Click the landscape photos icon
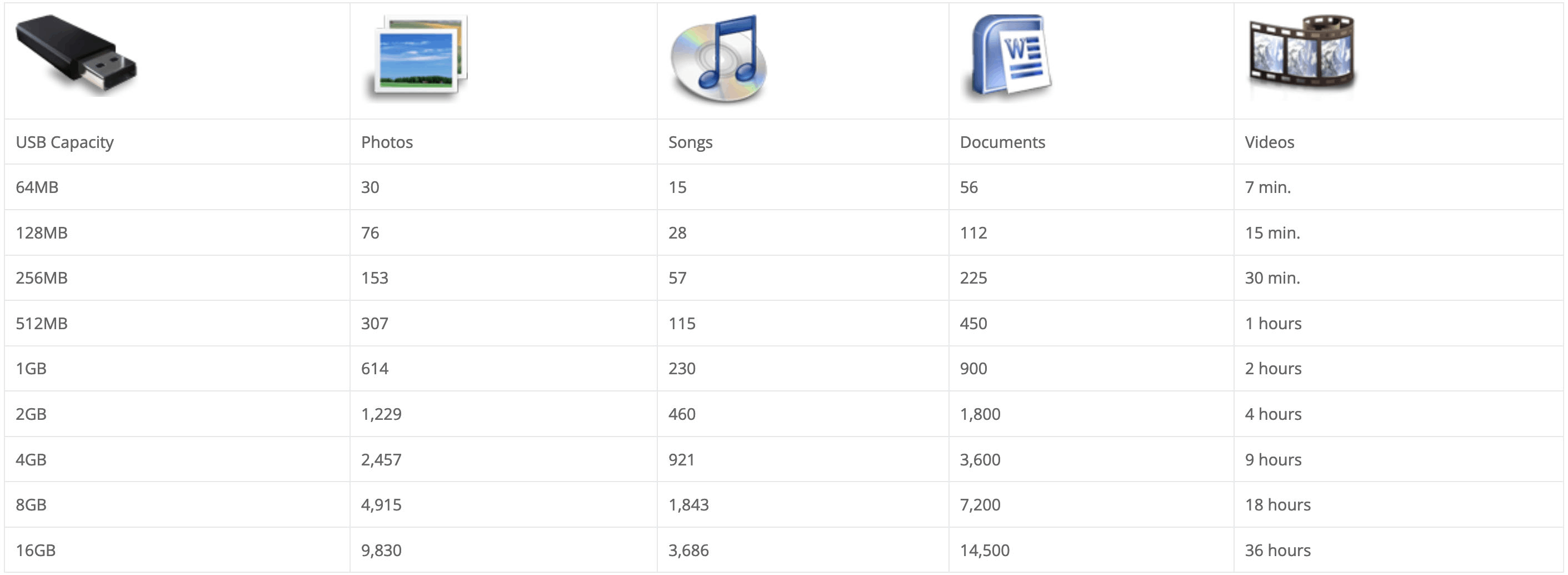 420,57
